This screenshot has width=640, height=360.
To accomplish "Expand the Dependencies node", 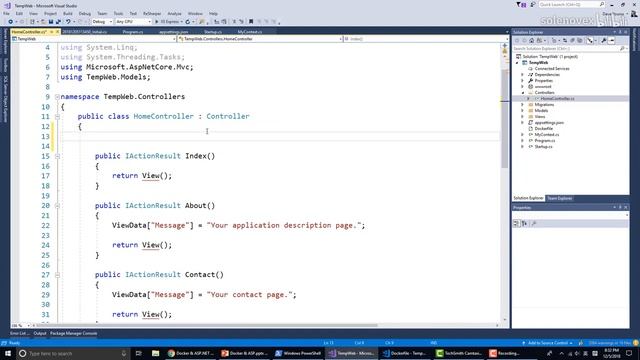I will pyautogui.click(x=522, y=75).
